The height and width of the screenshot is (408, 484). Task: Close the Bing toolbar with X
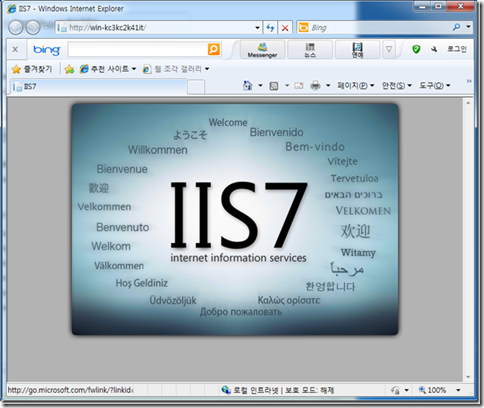pos(15,49)
